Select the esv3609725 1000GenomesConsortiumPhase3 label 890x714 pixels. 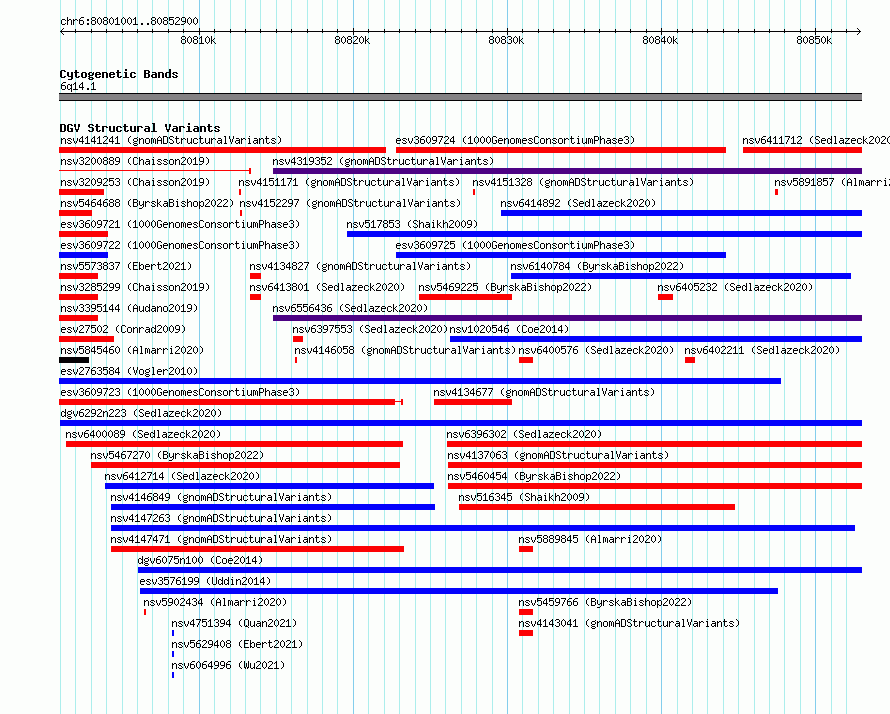coord(515,245)
